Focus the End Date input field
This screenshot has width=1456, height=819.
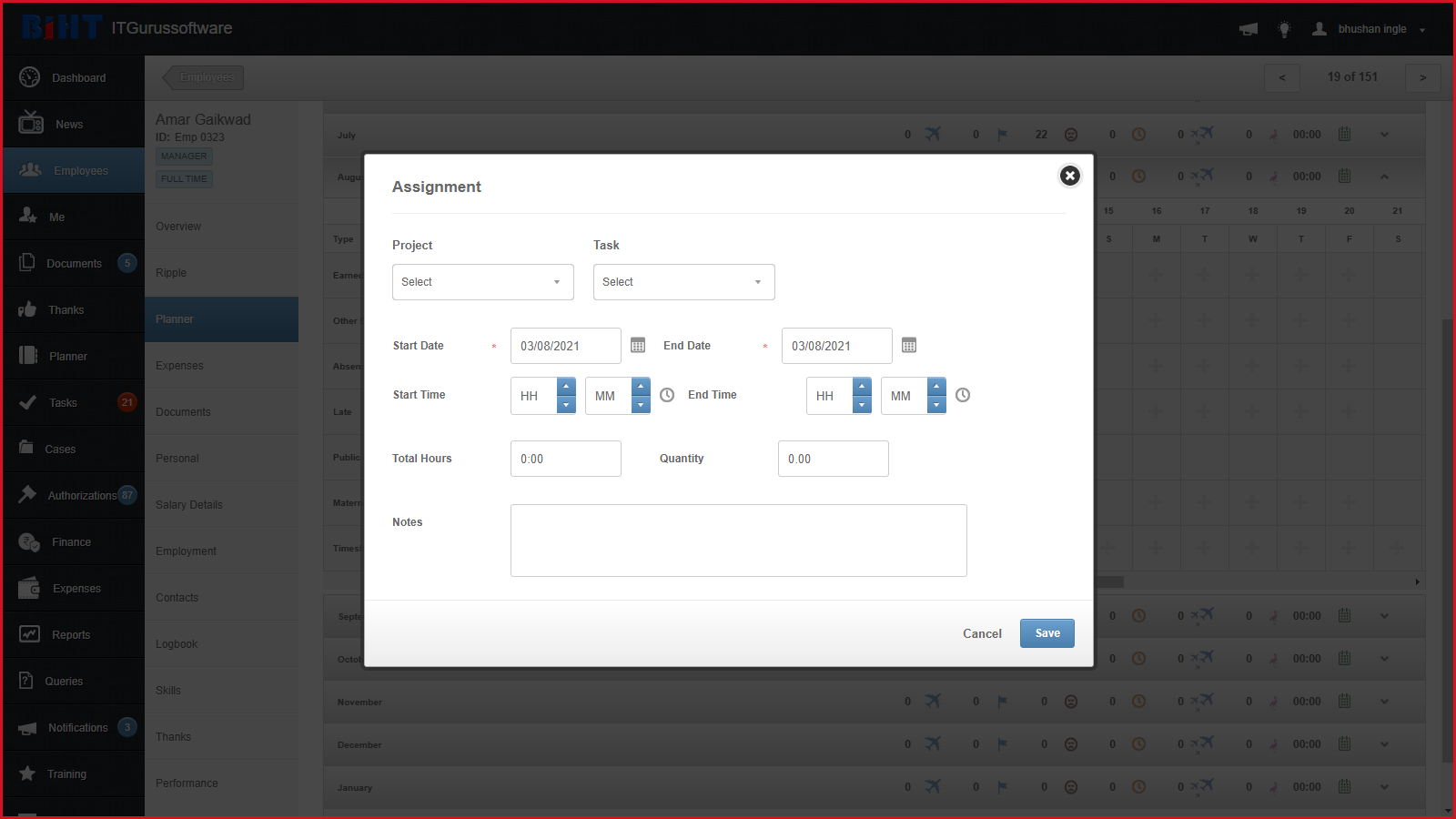[837, 346]
